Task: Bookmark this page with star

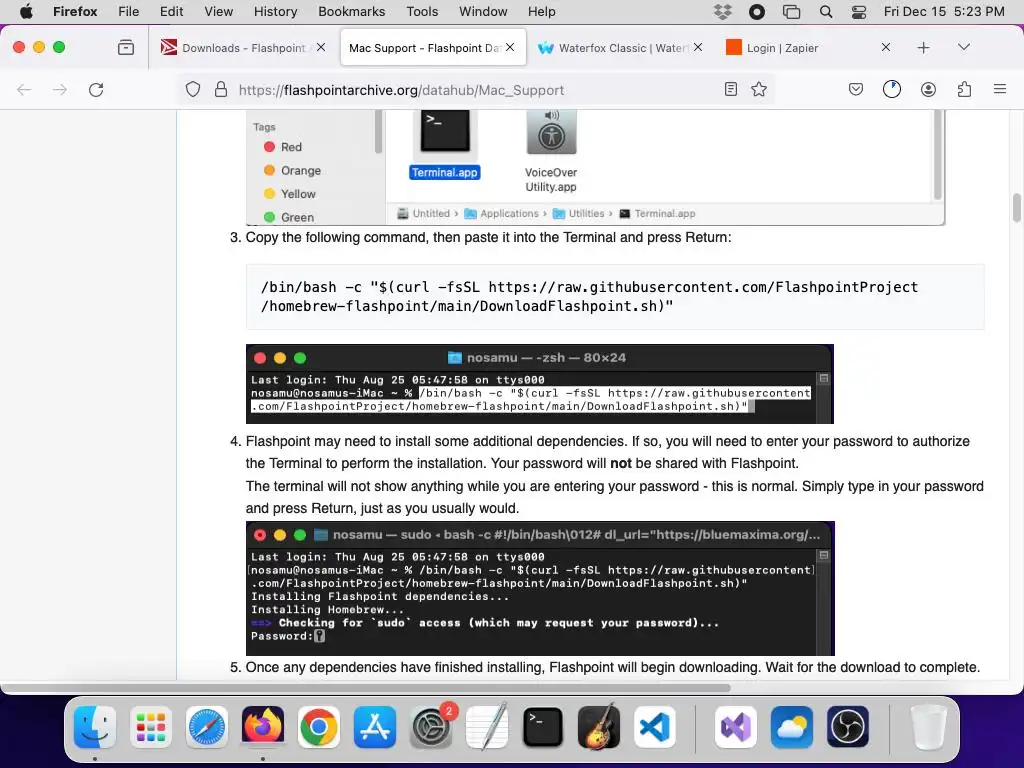Action: point(759,89)
